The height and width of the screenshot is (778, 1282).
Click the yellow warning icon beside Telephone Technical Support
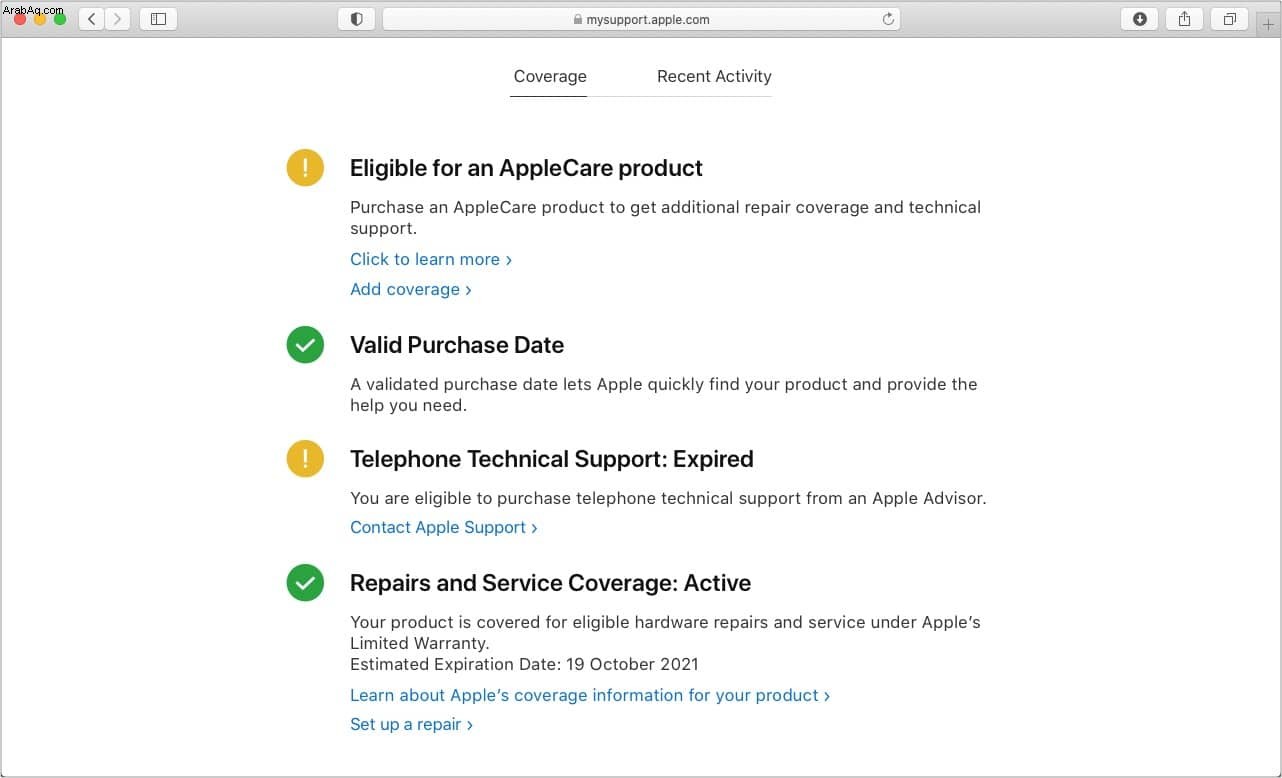(305, 459)
